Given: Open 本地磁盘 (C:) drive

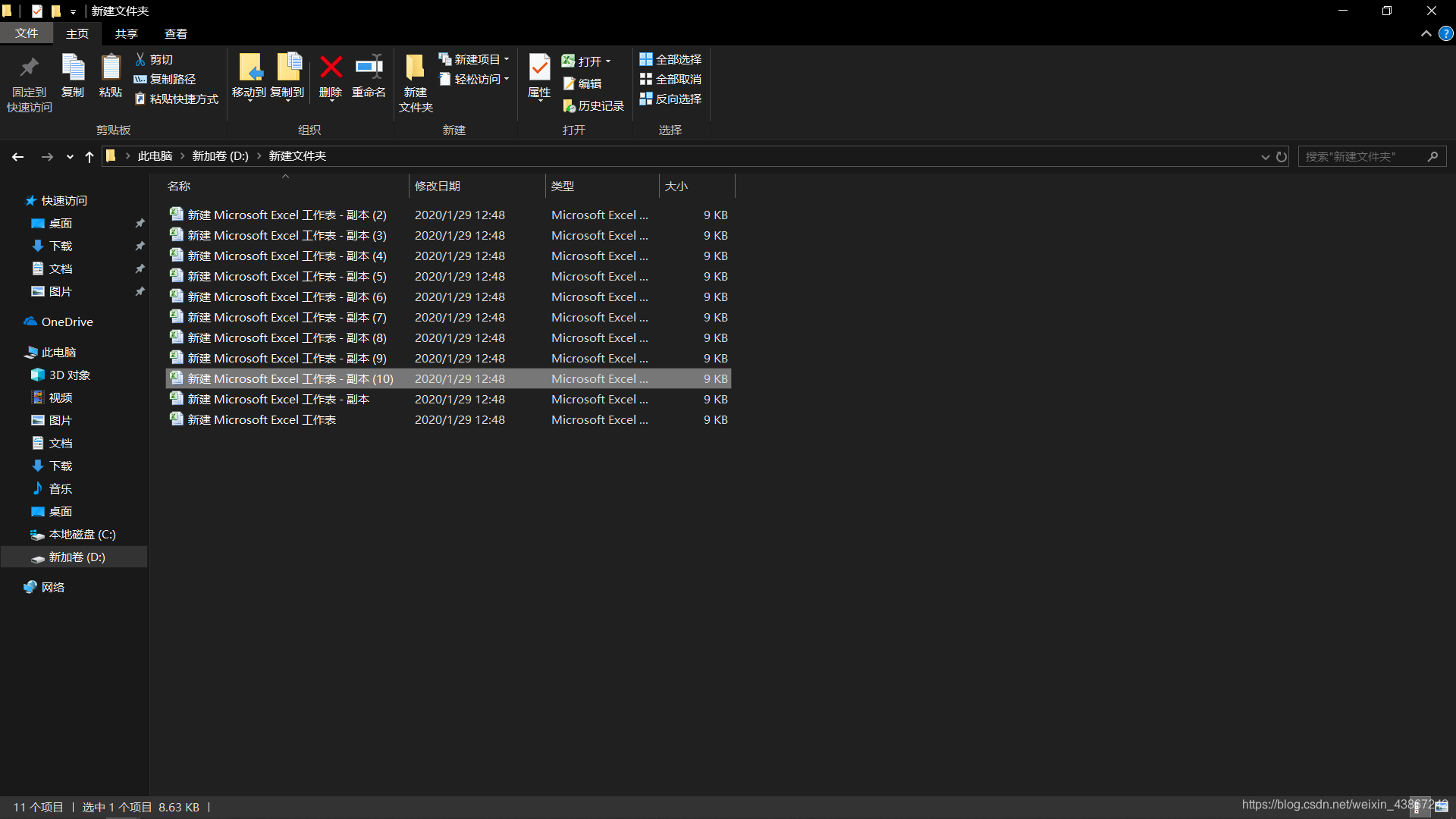Looking at the screenshot, I should tap(82, 534).
